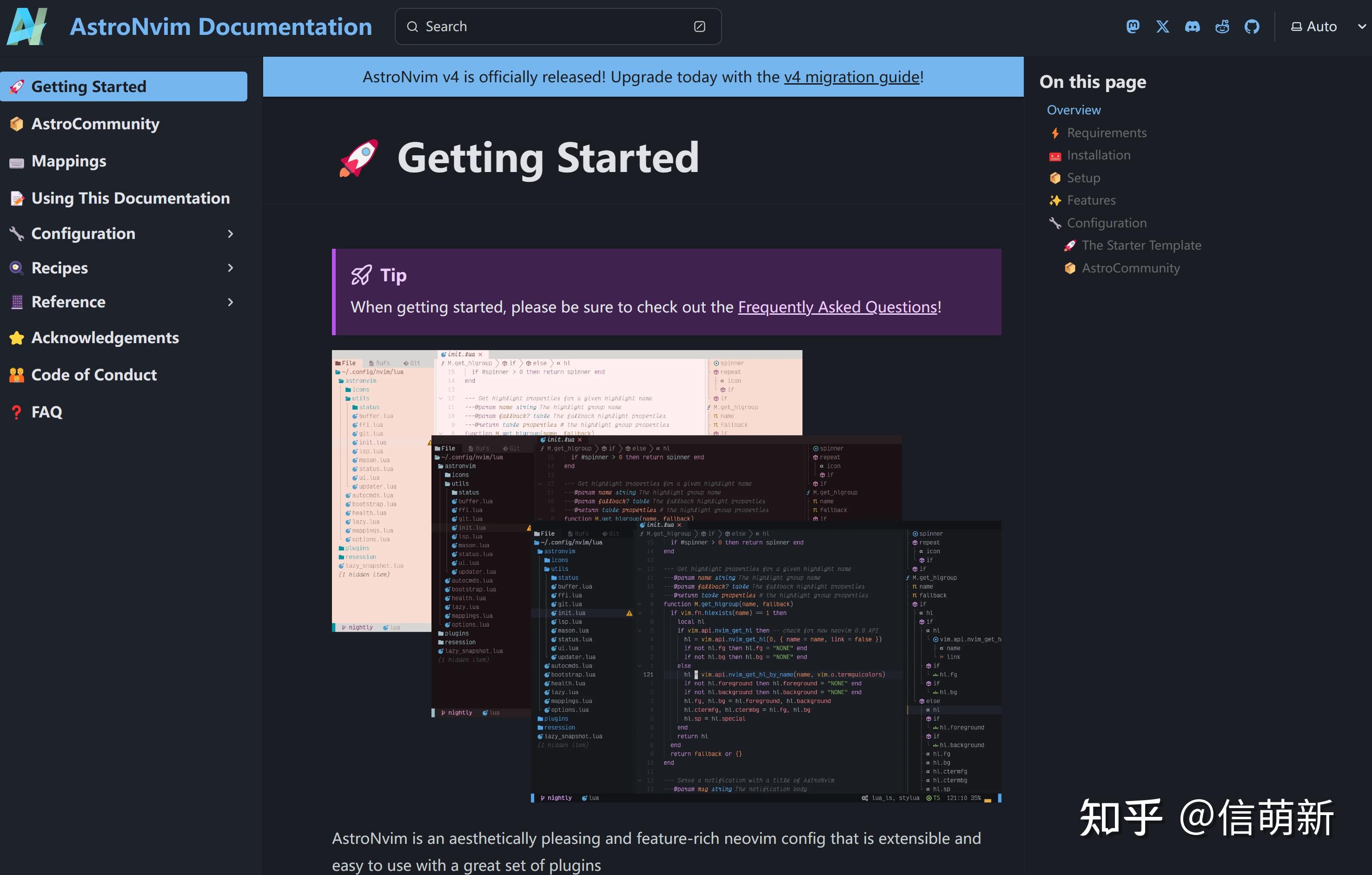Open the Mastodon icon in the header
This screenshot has width=1372, height=875.
[1133, 26]
